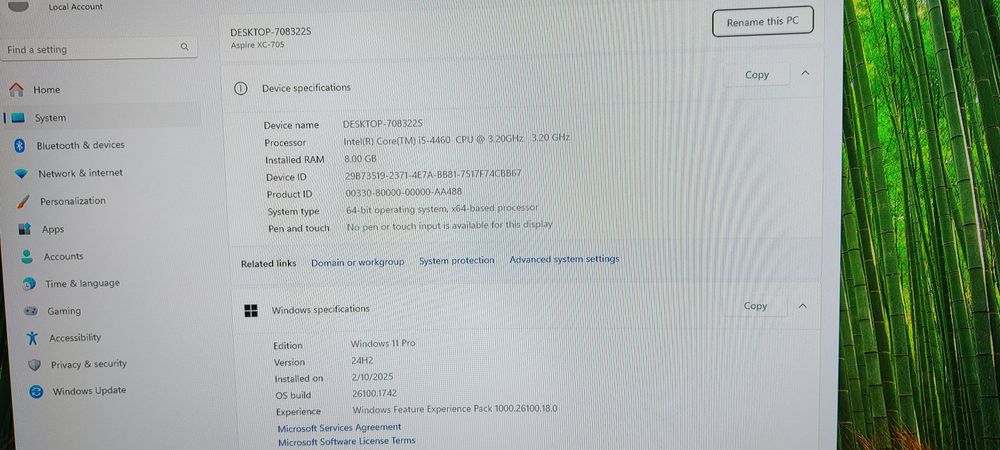Screen dimensions: 1000x450
Task: Collapse the Windows specifications section chevron
Action: 803,306
